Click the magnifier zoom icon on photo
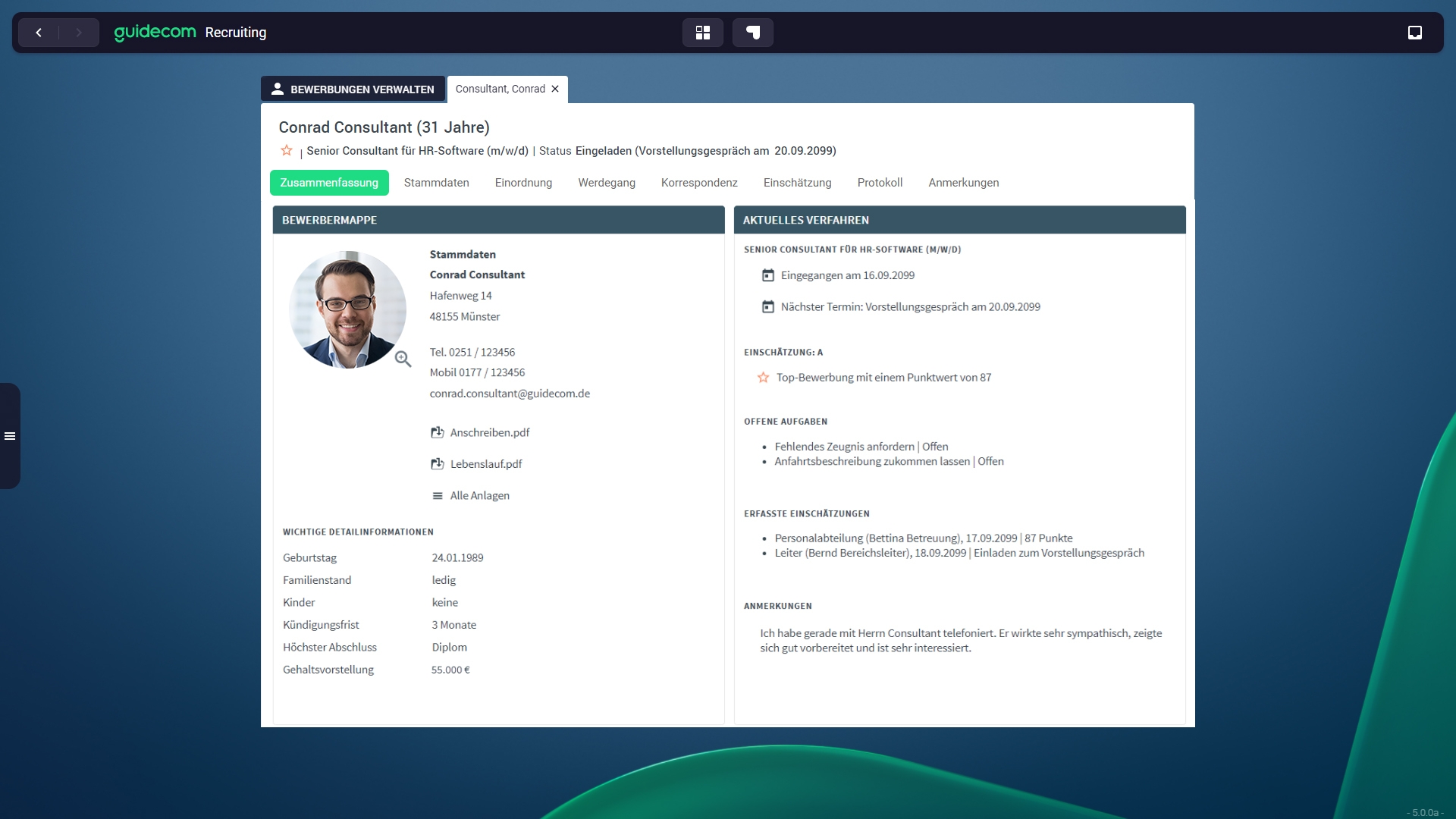 point(403,359)
